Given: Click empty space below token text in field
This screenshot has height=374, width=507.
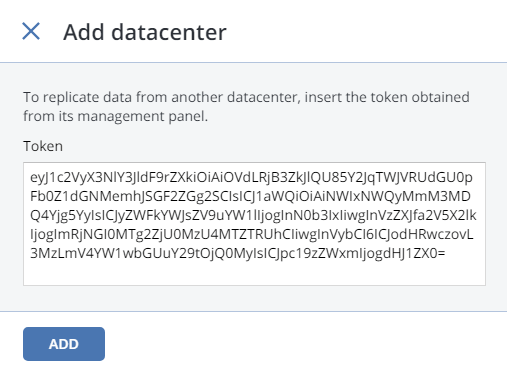Looking at the screenshot, I should 254,273.
